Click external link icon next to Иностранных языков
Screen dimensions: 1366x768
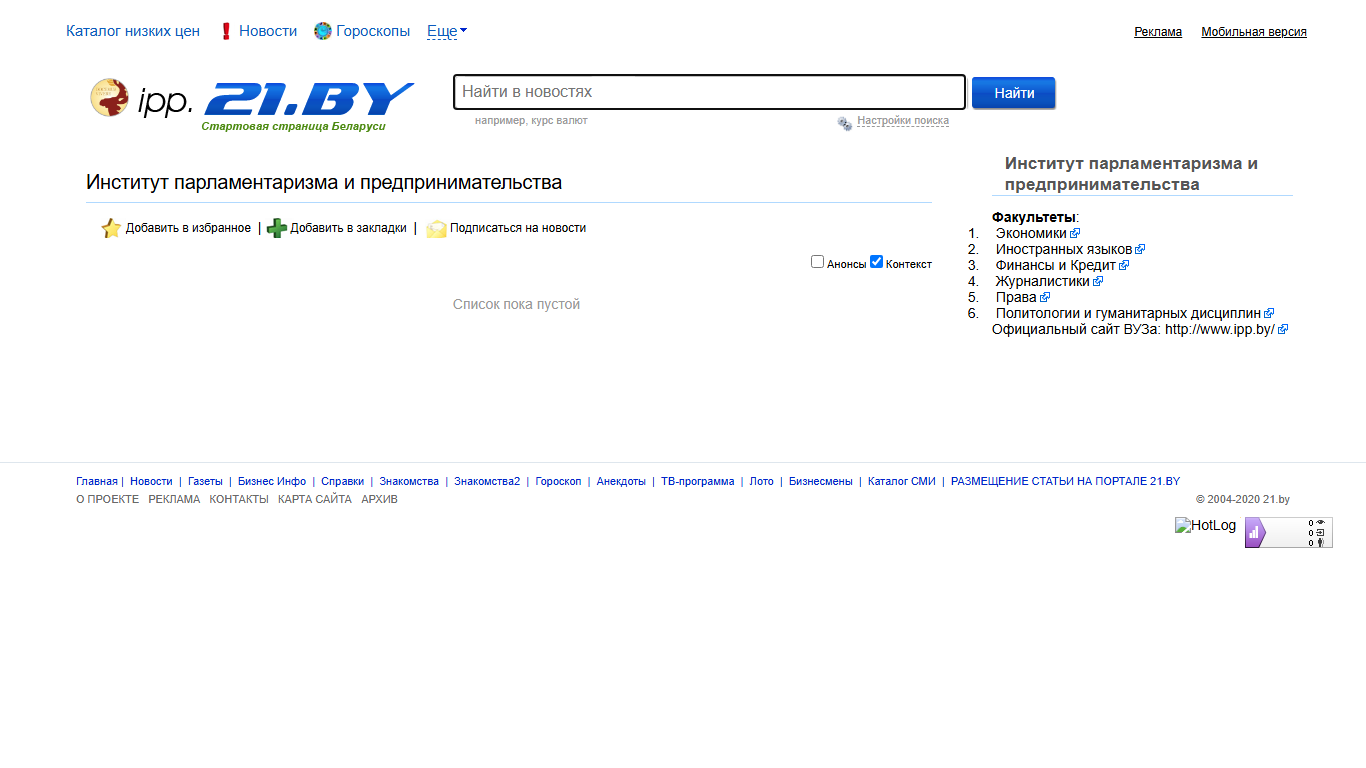(1140, 249)
